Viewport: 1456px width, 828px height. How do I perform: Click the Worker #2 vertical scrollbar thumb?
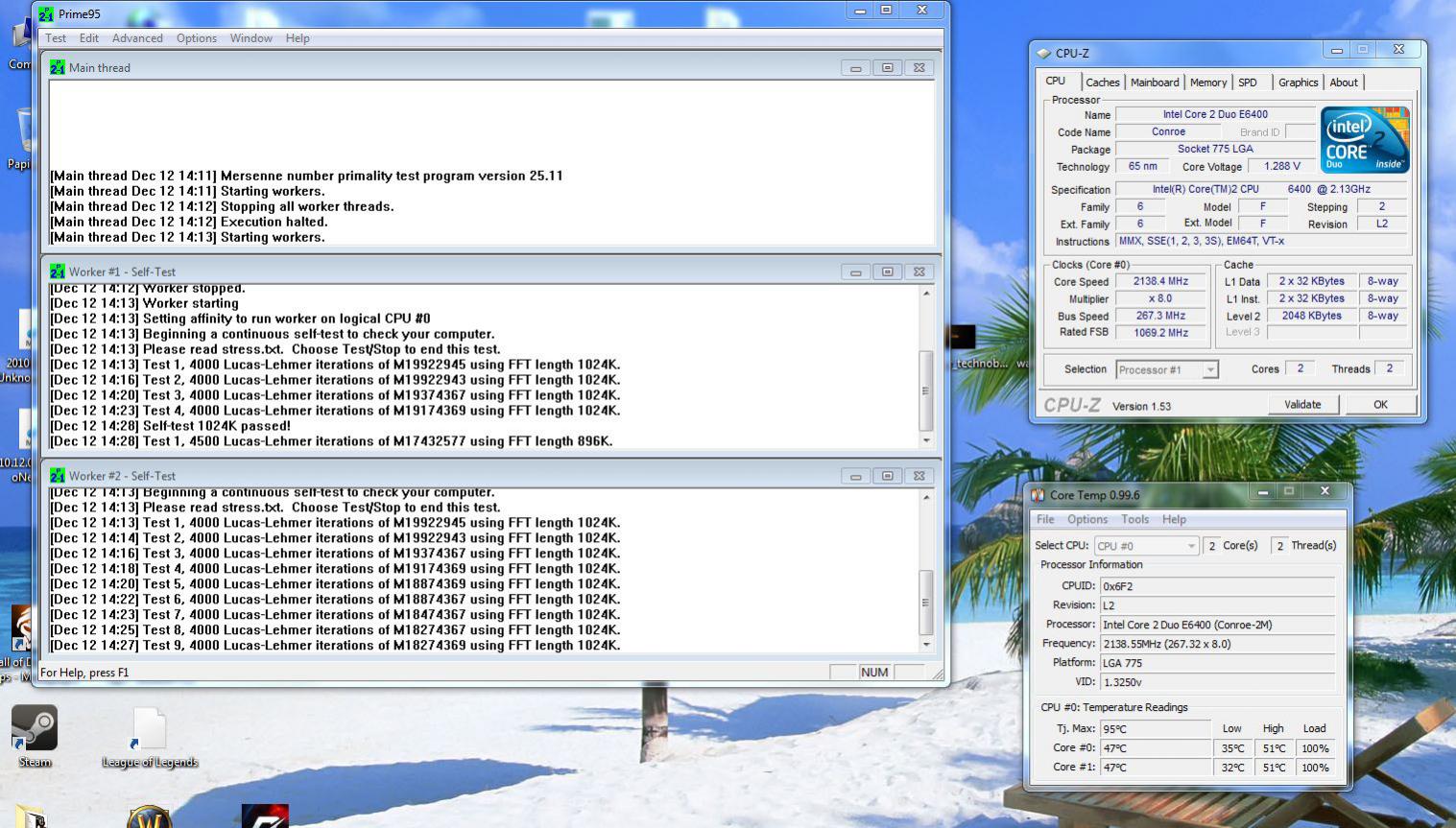point(926,603)
